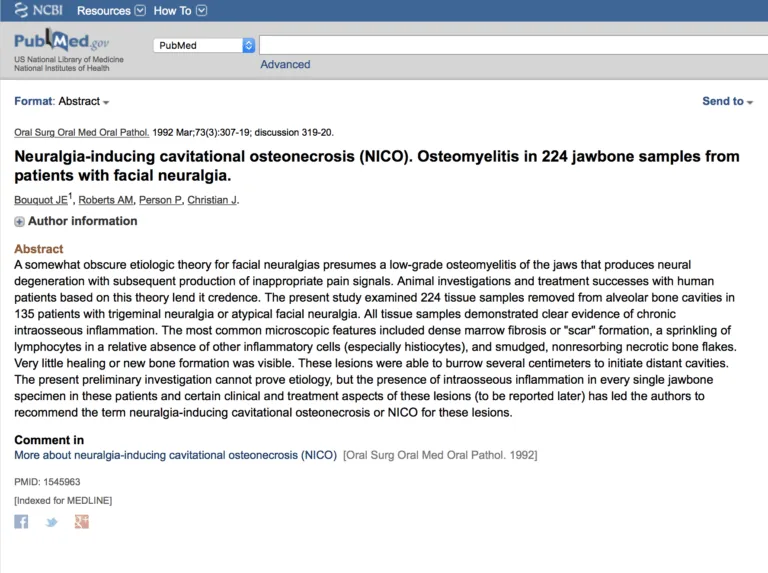Screen dimensions: 768x573
Task: Open the PubMed database selector combo box
Action: [204, 46]
